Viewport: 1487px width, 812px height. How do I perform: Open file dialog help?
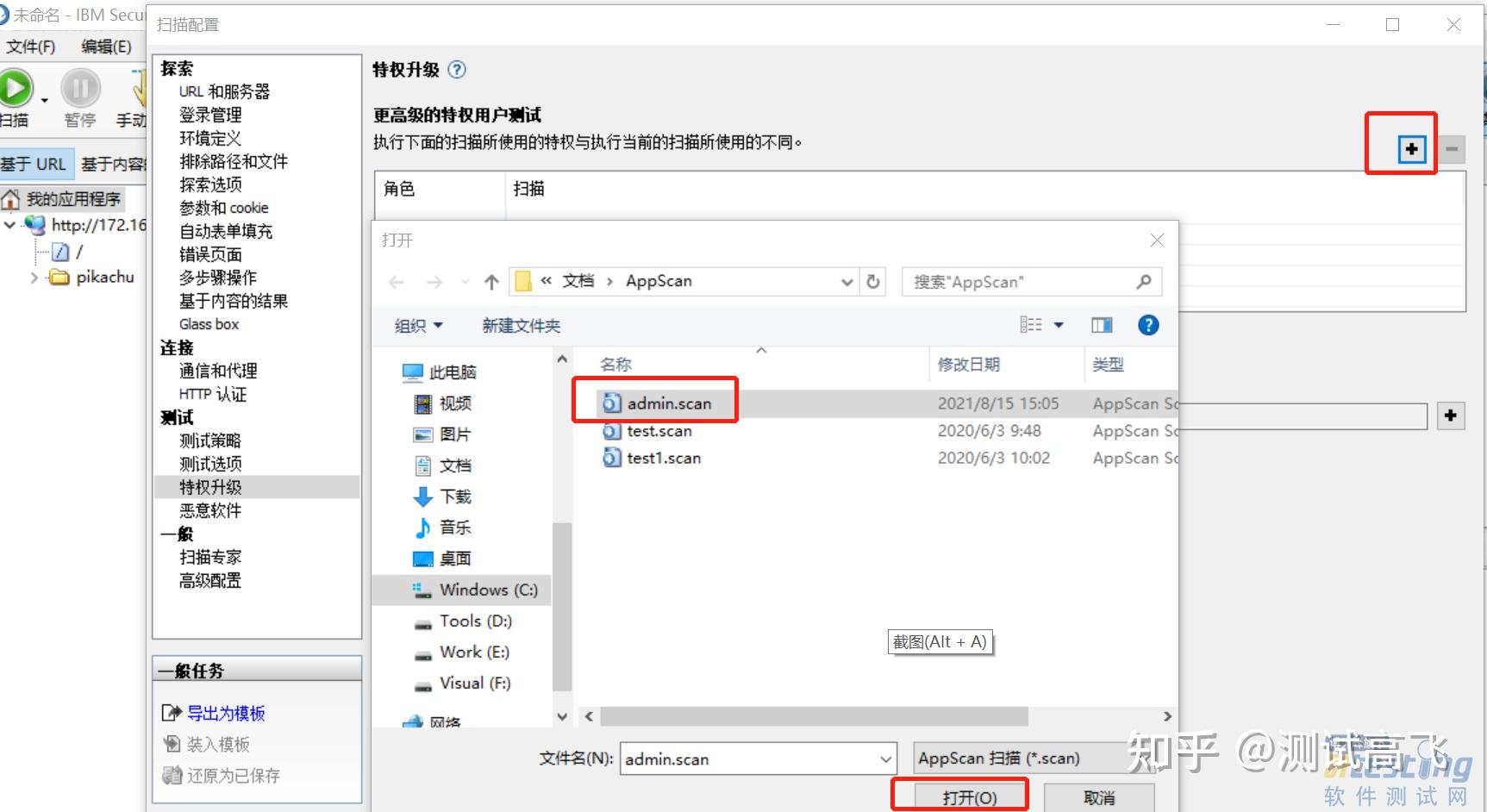[x=1148, y=325]
